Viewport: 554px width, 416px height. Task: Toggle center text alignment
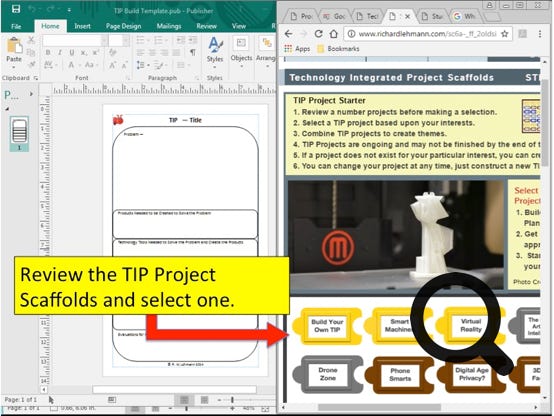pyautogui.click(x=152, y=53)
